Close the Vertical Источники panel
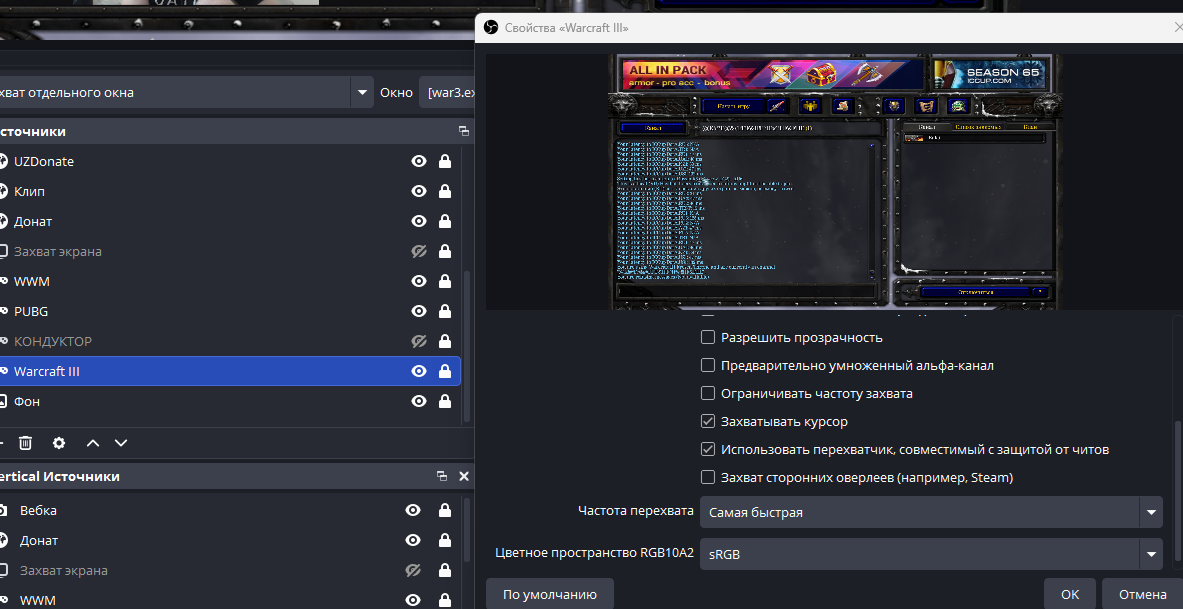This screenshot has width=1183, height=609. click(464, 476)
